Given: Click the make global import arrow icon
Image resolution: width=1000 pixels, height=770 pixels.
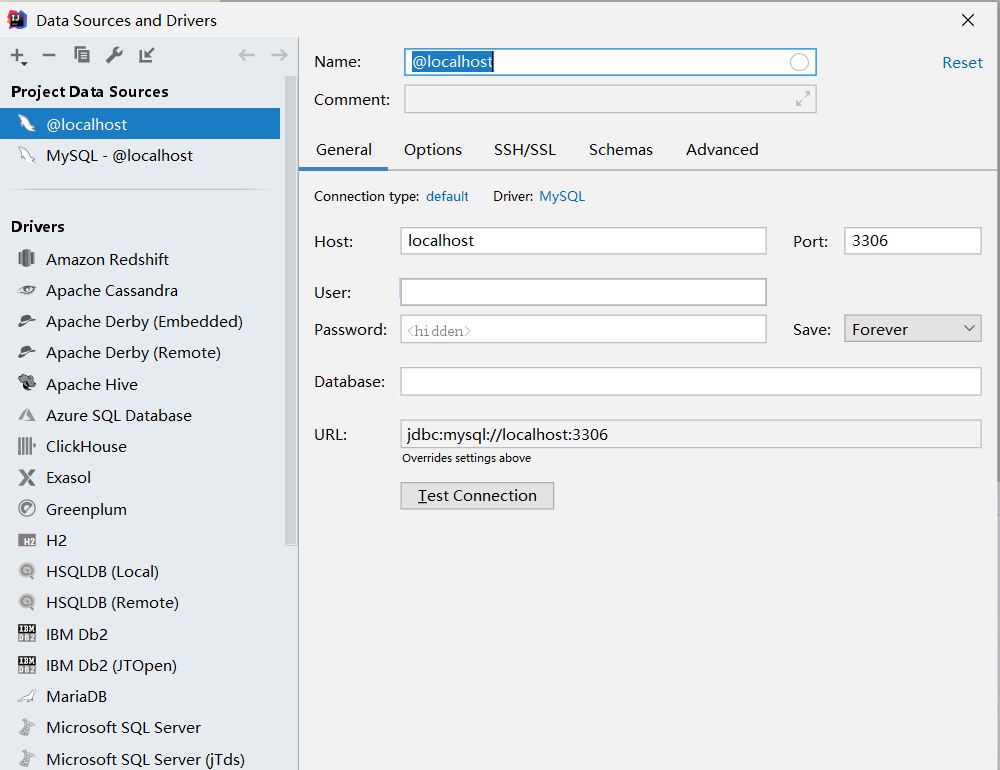Looking at the screenshot, I should click(x=147, y=56).
